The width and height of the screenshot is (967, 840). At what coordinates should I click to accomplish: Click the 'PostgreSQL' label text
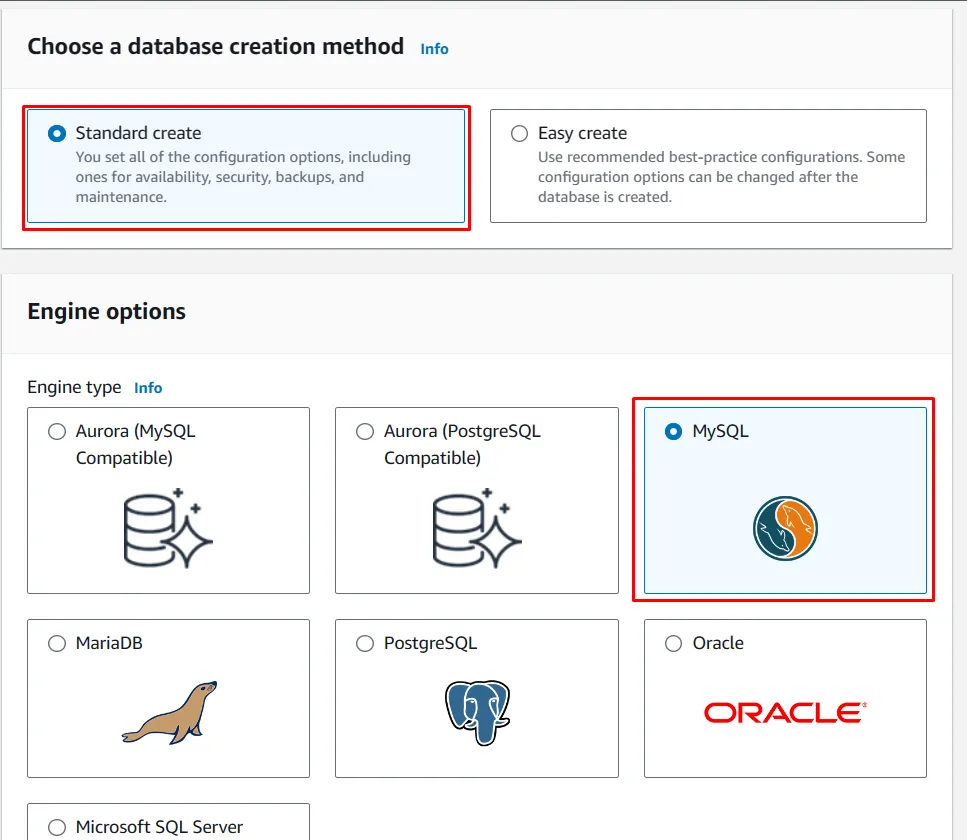430,643
